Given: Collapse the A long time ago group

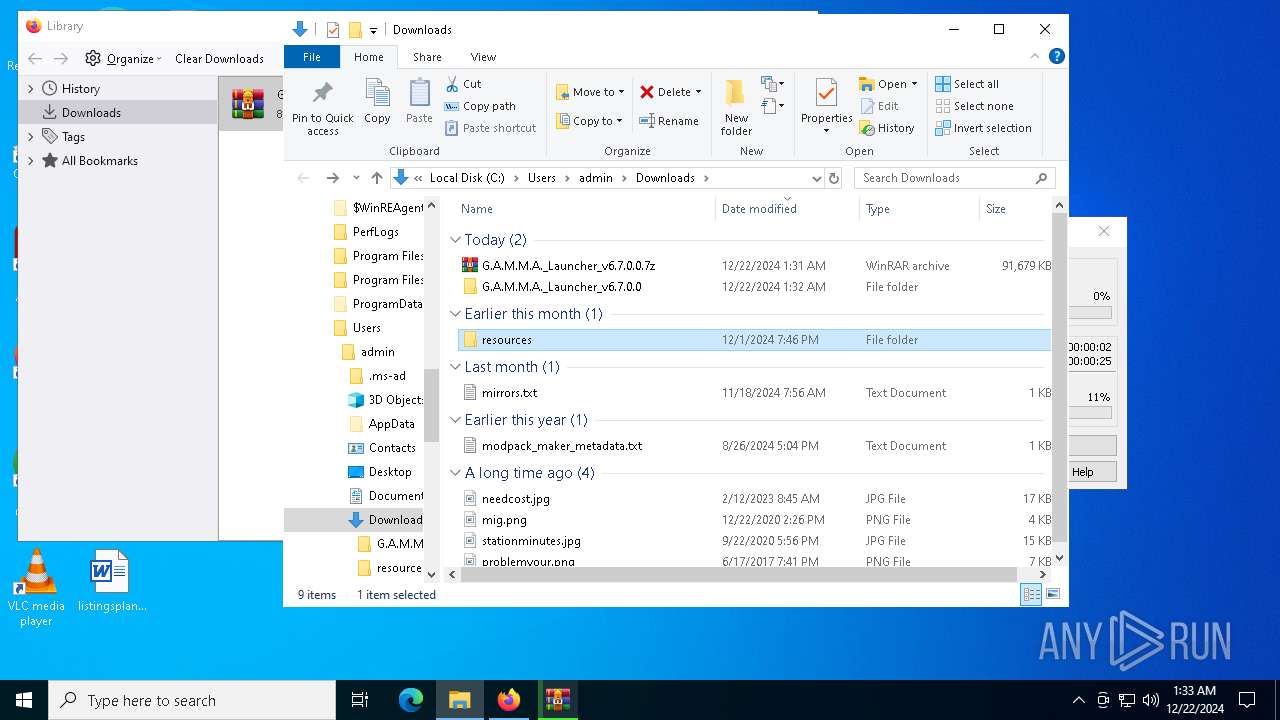Looking at the screenshot, I should click(455, 473).
